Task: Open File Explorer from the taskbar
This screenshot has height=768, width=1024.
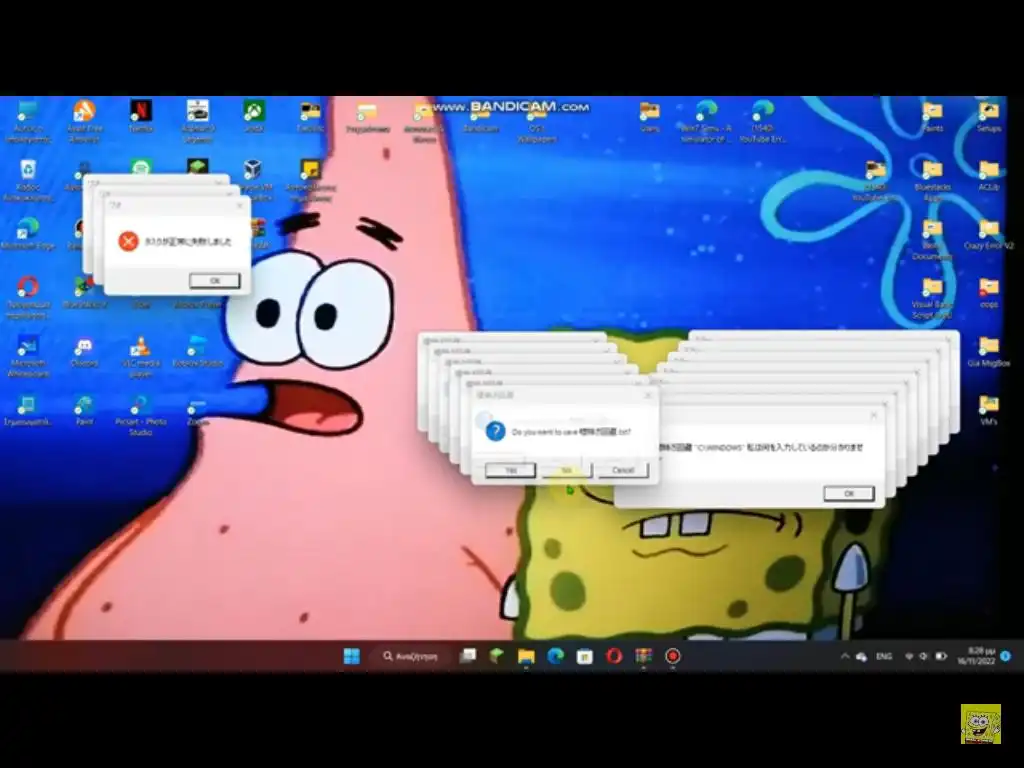Action: point(526,656)
